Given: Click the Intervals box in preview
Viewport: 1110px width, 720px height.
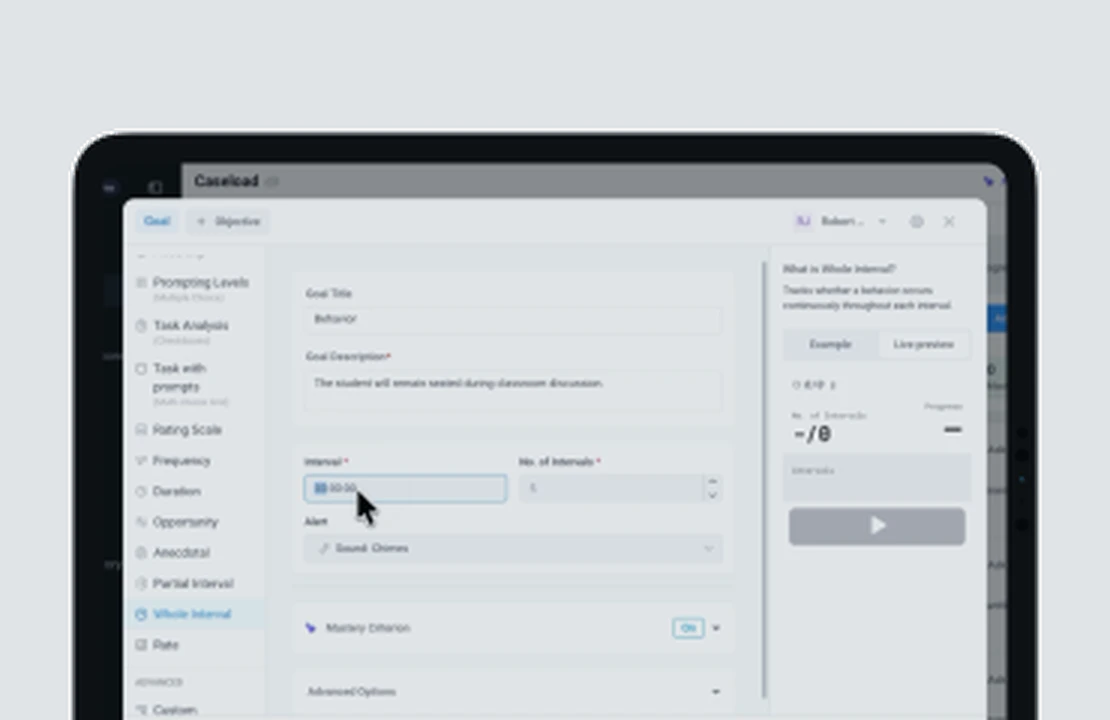Looking at the screenshot, I should tap(876, 478).
